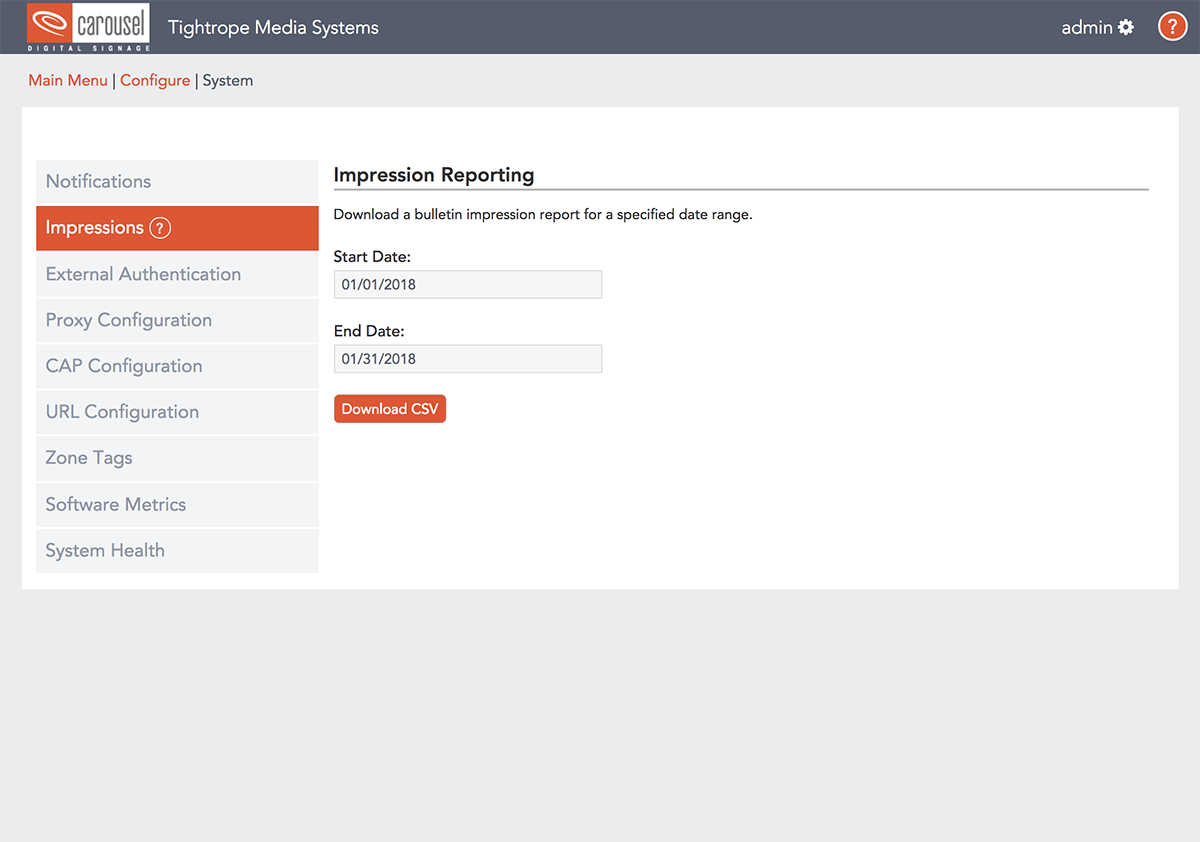The width and height of the screenshot is (1200, 842).
Task: Open the admin settings gear icon
Action: pyautogui.click(x=1126, y=27)
